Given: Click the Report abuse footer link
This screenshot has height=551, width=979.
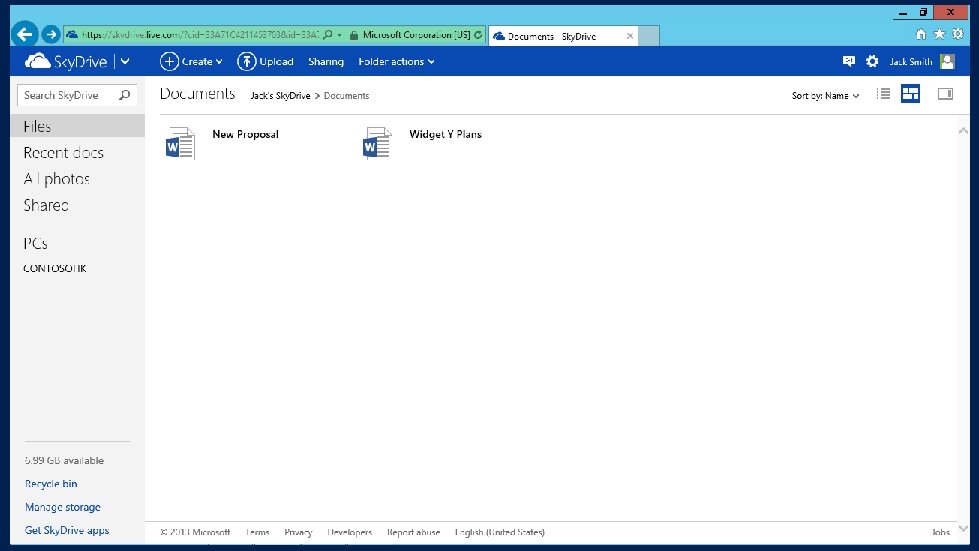Looking at the screenshot, I should tap(413, 532).
